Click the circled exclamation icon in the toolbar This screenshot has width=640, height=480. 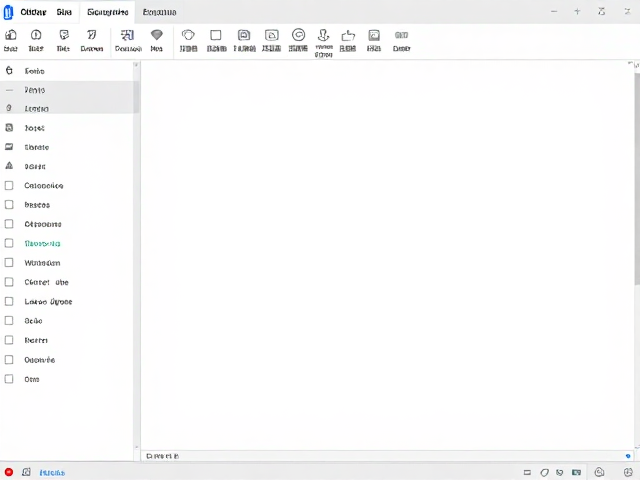click(36, 35)
